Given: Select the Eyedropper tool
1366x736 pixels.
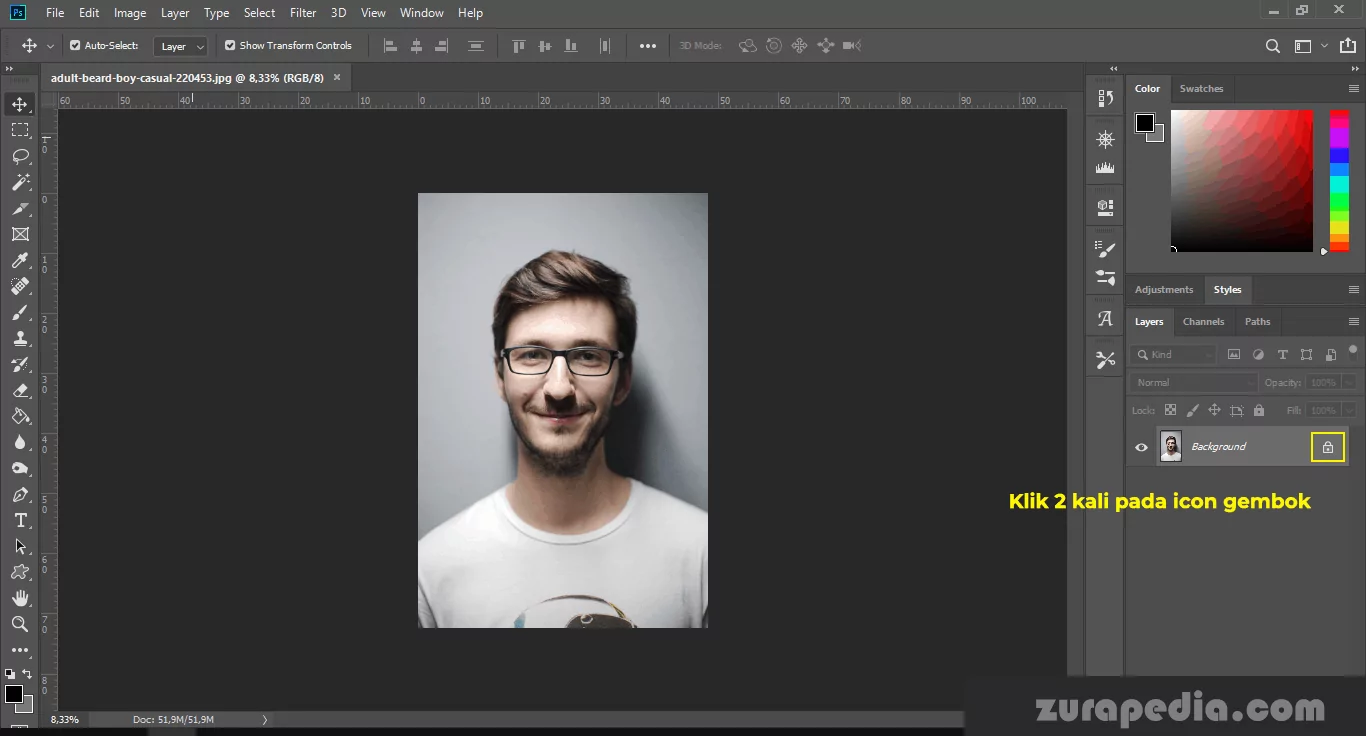Looking at the screenshot, I should point(20,261).
